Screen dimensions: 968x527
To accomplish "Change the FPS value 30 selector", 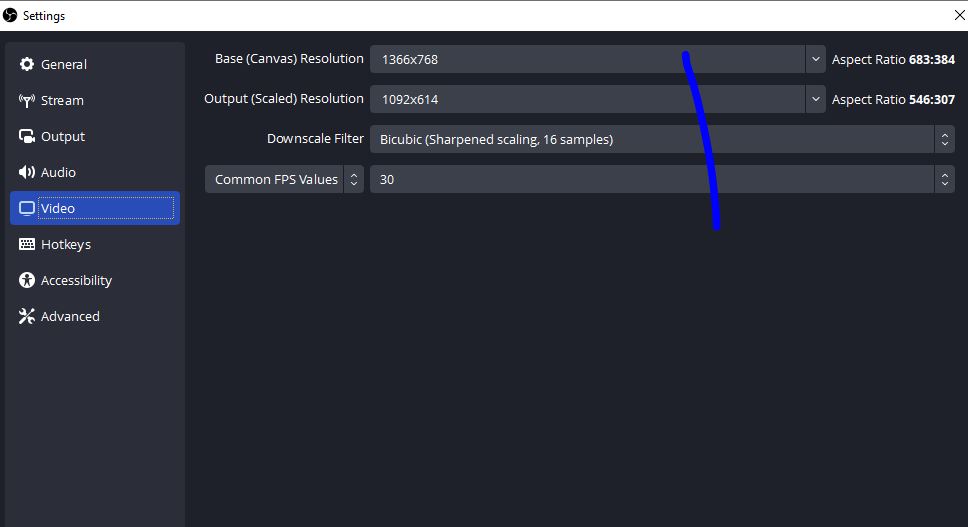I will [660, 179].
